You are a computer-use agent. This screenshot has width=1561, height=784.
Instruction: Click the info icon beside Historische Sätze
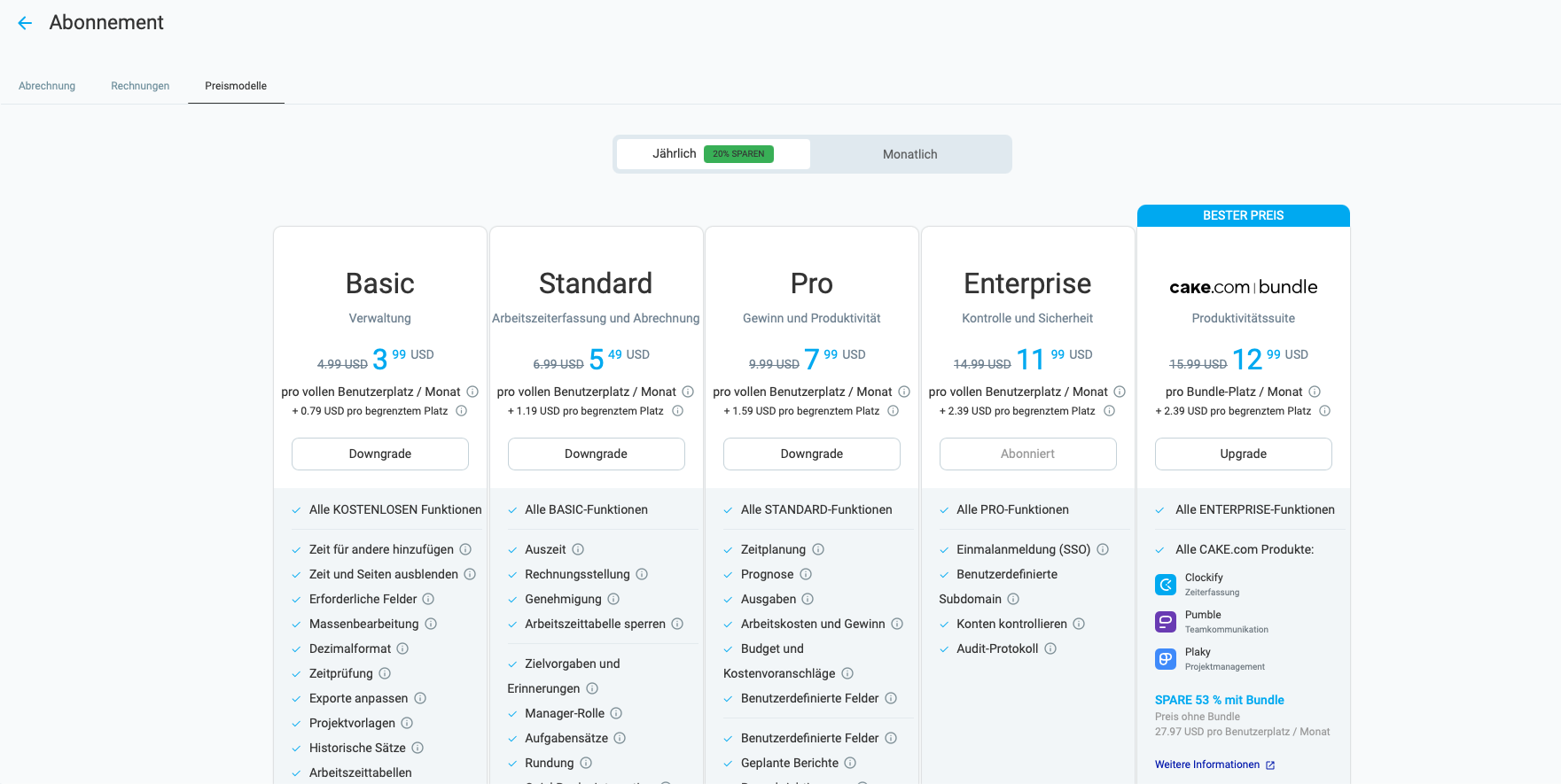click(x=418, y=748)
